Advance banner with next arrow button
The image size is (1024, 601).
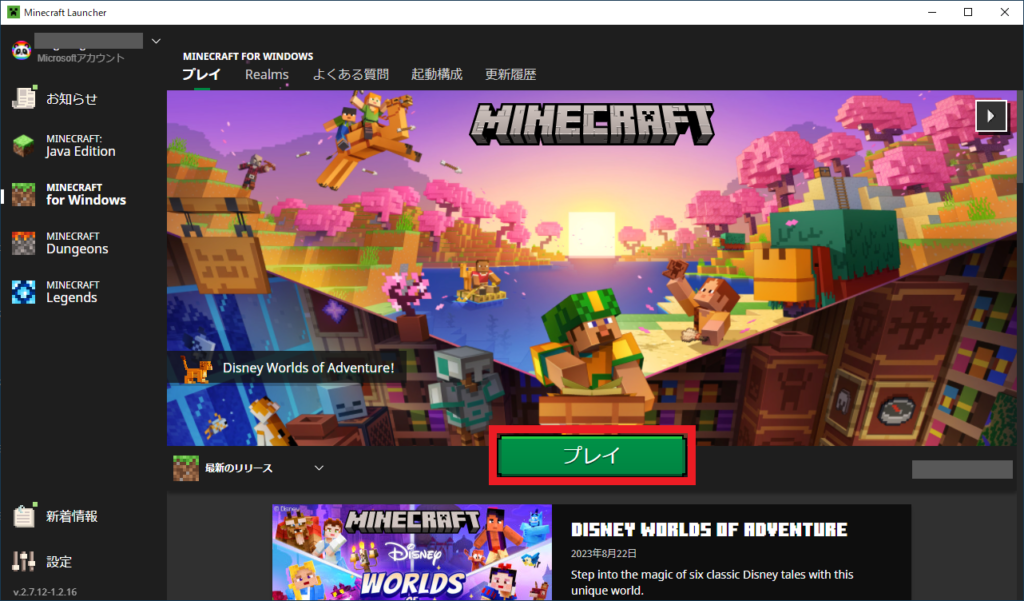991,116
